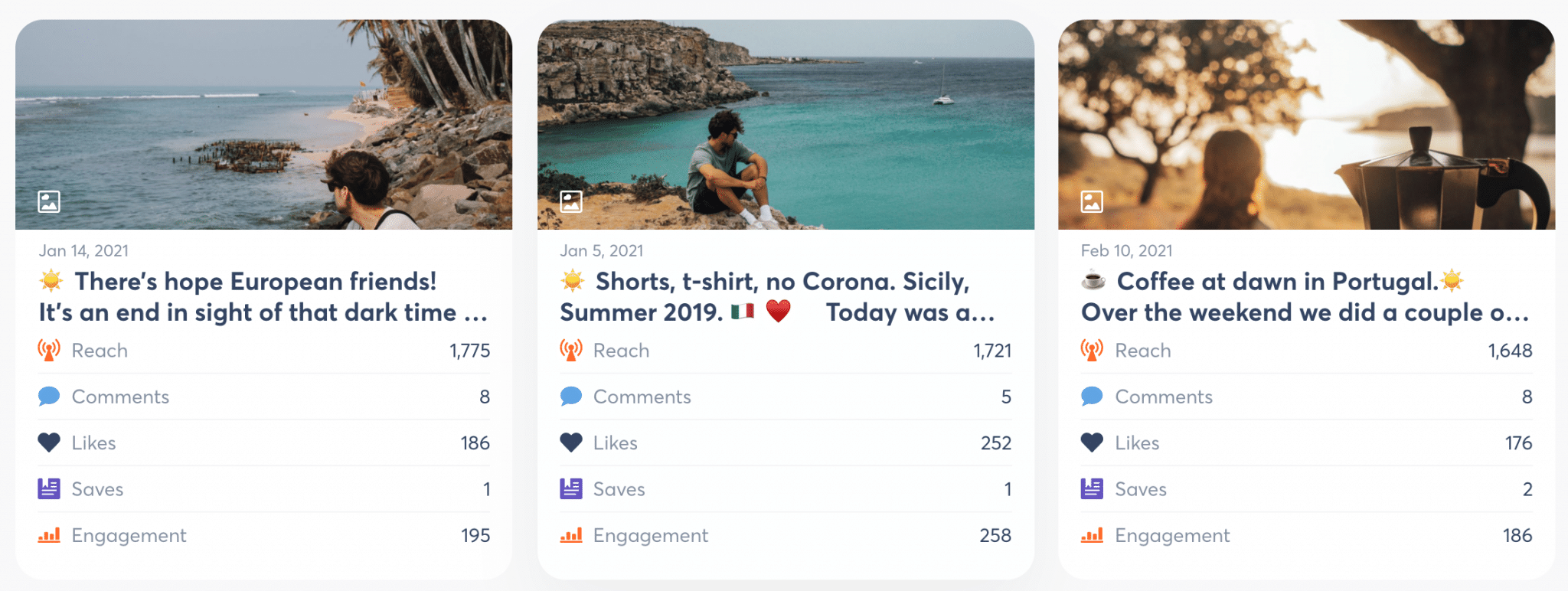This screenshot has width=1568, height=591.
Task: Click the Engagement chart icon on the Jan 14 post
Action: 49,535
